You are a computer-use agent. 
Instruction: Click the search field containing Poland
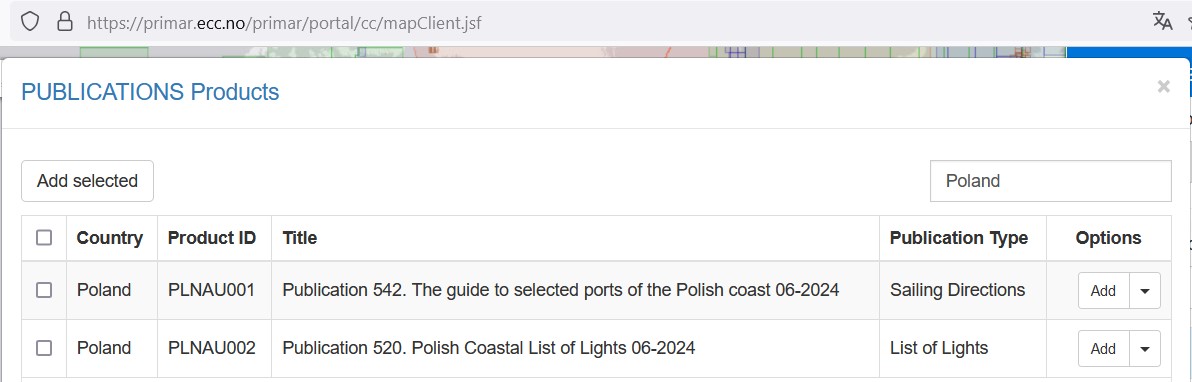tap(1050, 181)
